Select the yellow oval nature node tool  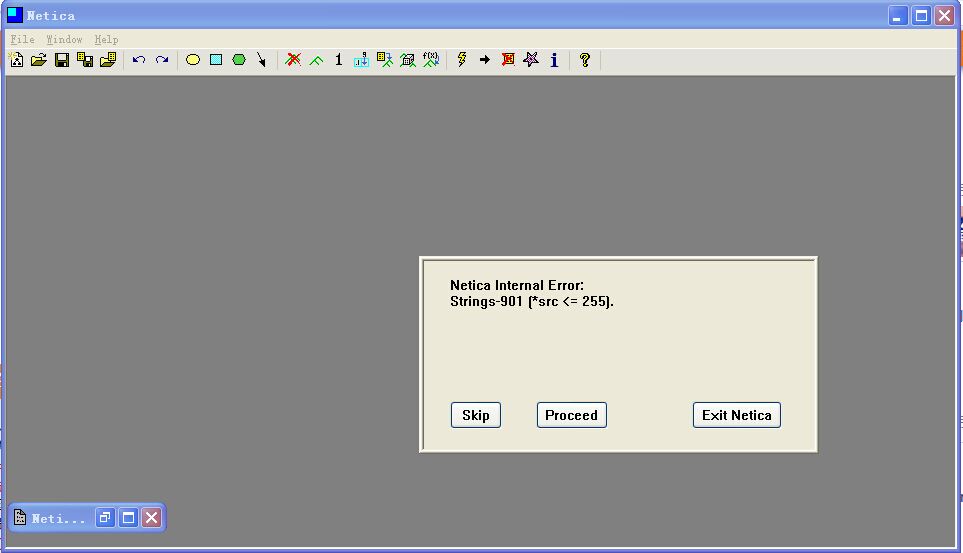click(x=193, y=60)
